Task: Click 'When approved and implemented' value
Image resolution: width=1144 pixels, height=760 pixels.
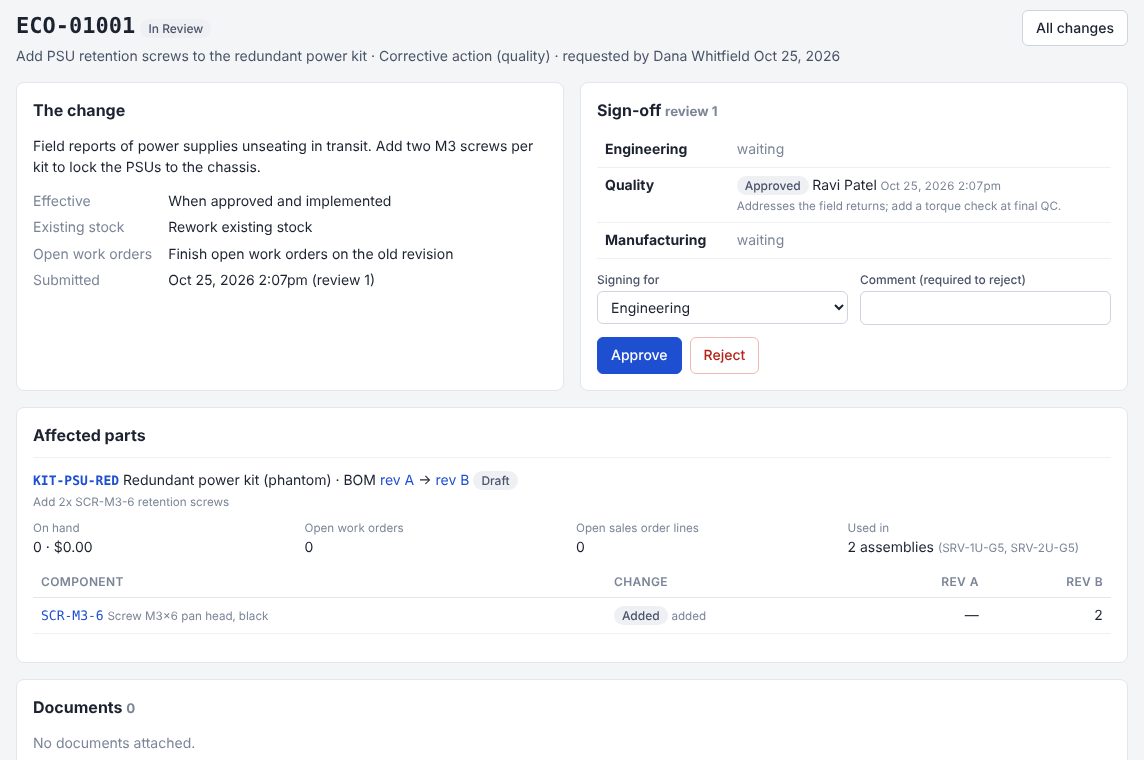Action: (279, 201)
